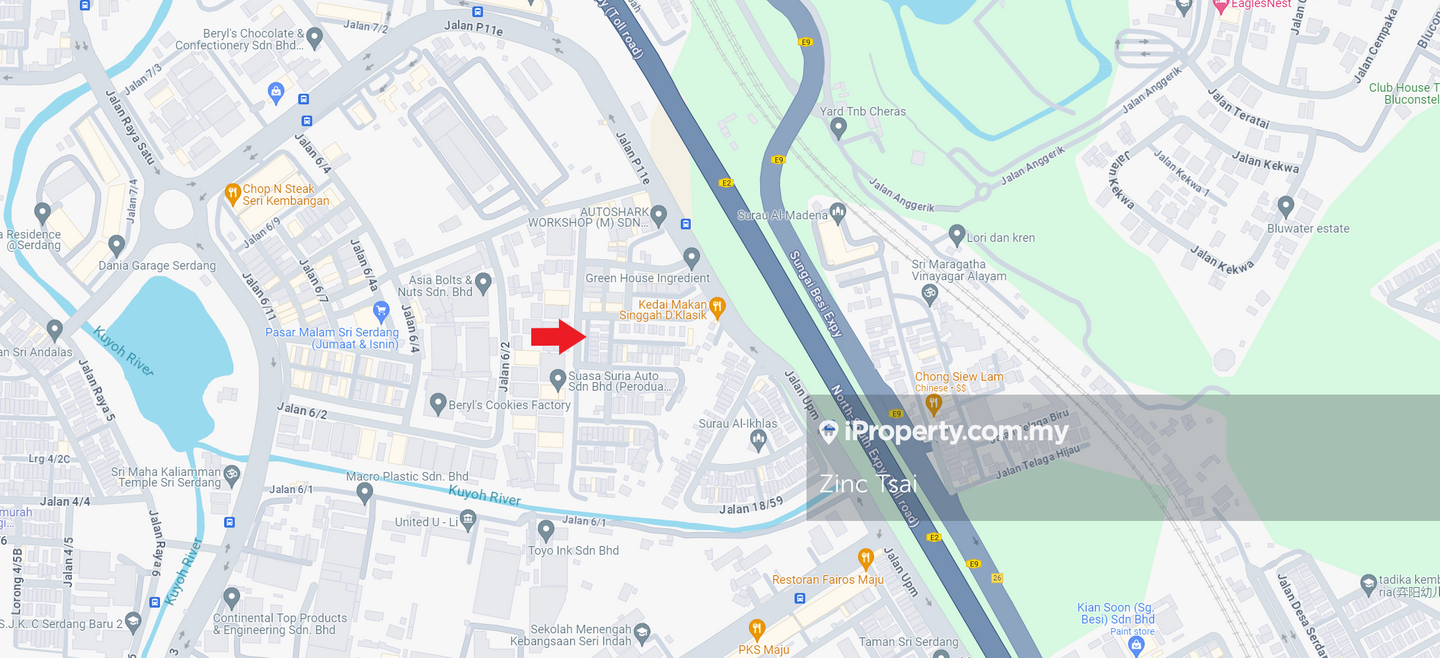
Task: Open the Dania Garage Serdang pin
Action: (x=117, y=245)
